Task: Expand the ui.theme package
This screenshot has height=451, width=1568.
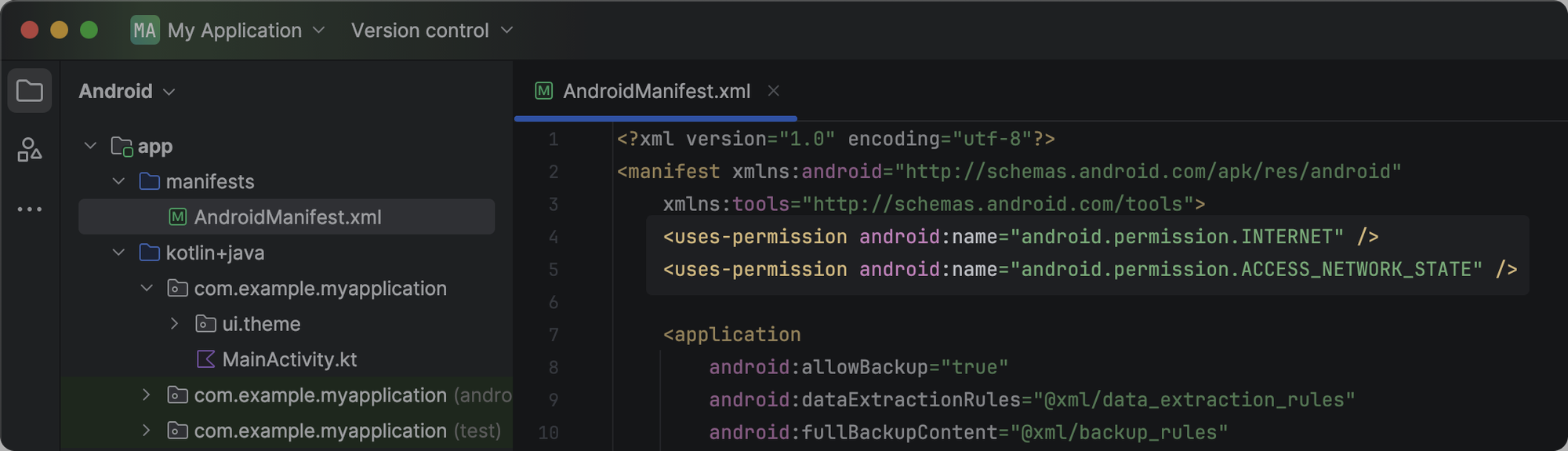Action: (x=174, y=324)
